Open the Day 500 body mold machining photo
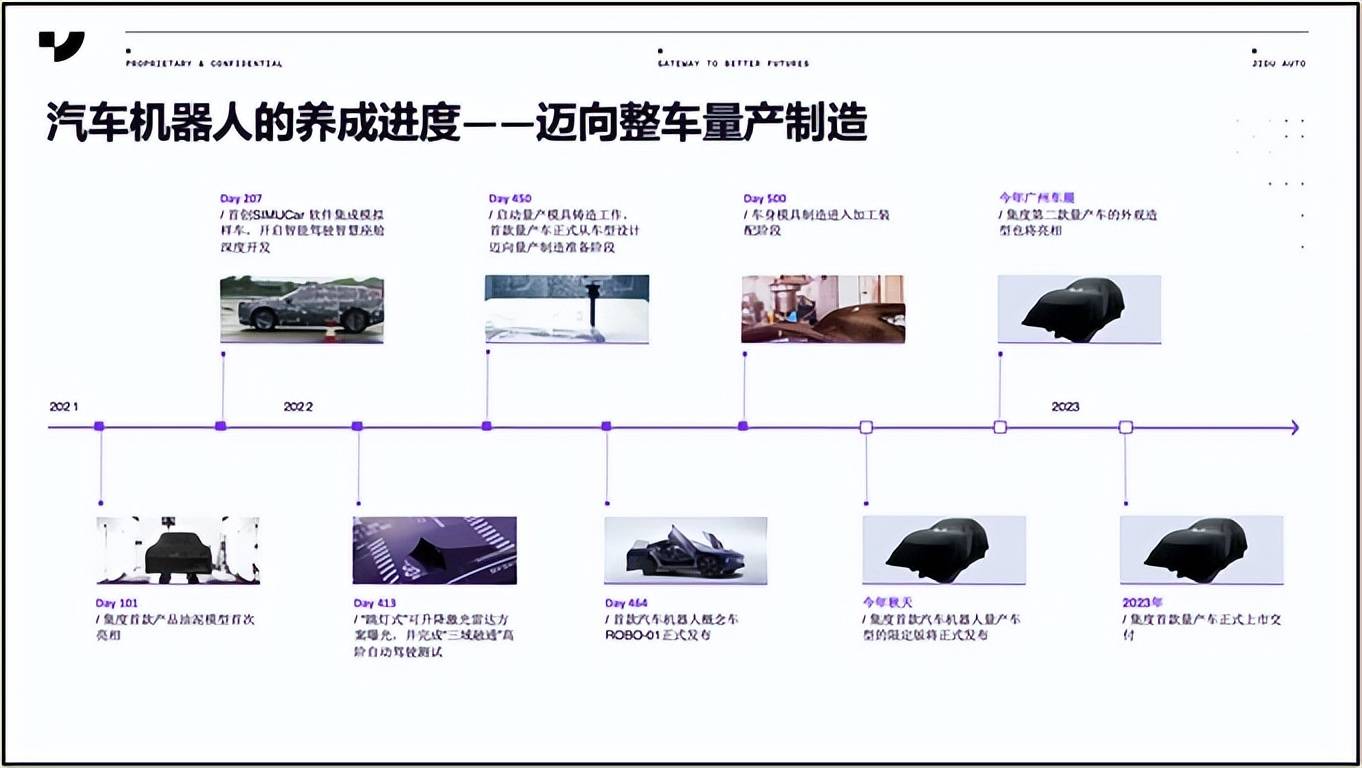Image resolution: width=1362 pixels, height=768 pixels. point(823,309)
